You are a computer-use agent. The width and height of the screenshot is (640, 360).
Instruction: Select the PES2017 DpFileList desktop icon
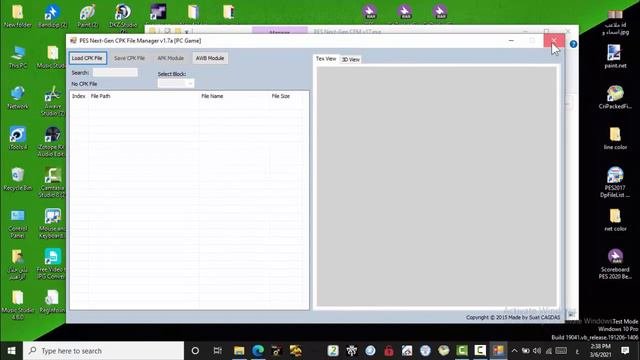click(615, 183)
